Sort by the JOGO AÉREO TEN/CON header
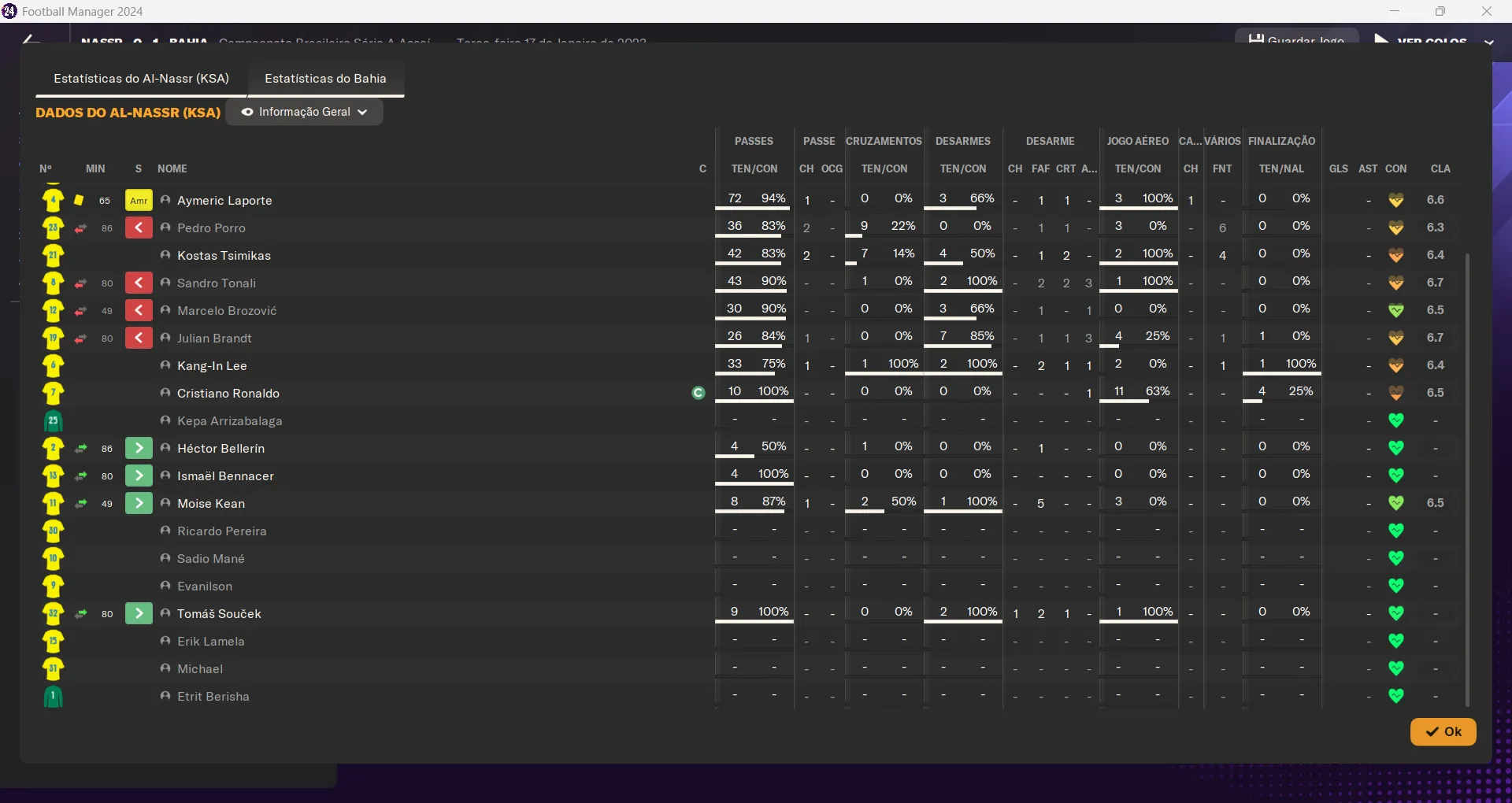1512x803 pixels. point(1138,168)
